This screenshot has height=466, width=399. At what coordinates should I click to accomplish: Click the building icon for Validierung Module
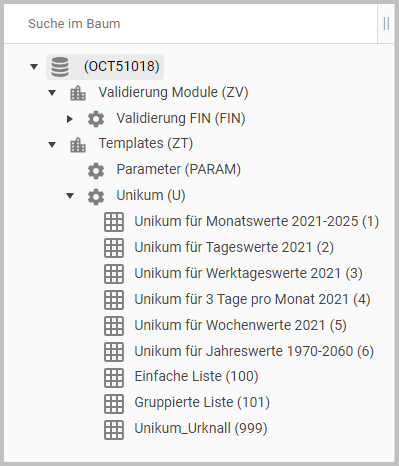(x=78, y=93)
